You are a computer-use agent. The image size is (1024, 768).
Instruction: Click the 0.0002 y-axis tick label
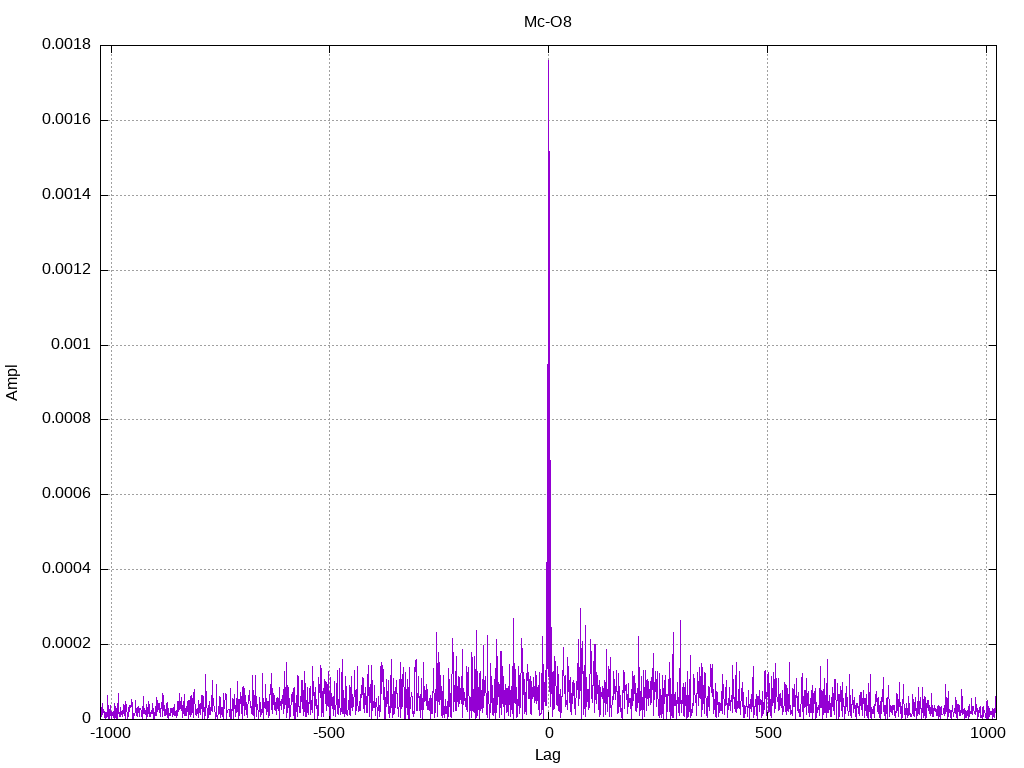click(66, 644)
